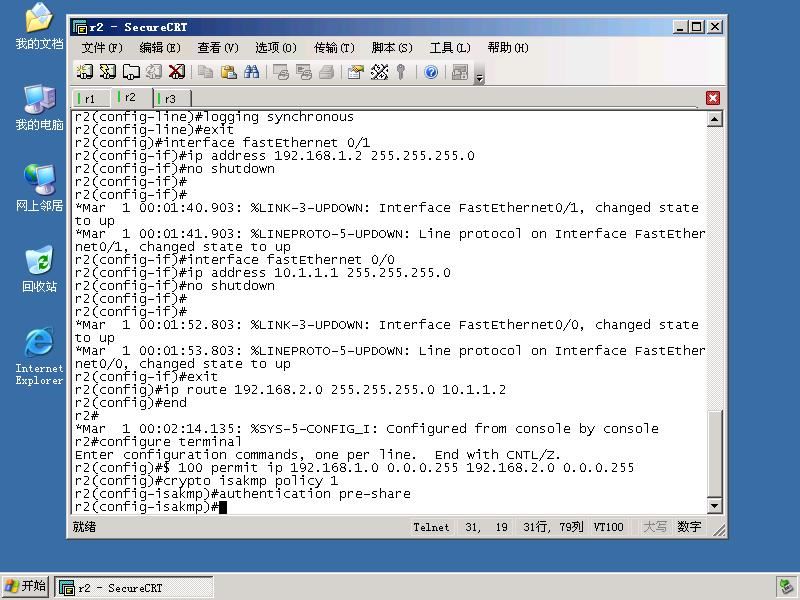
Task: Click the r2 - SecureCRT taskbar button
Action: click(x=134, y=588)
